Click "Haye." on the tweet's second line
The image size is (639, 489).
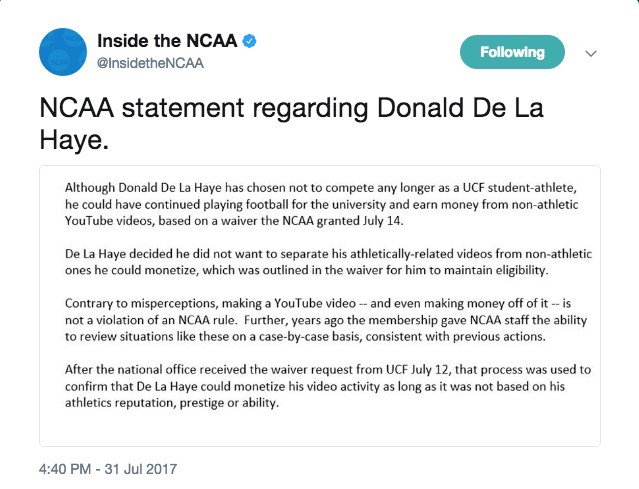(73, 141)
